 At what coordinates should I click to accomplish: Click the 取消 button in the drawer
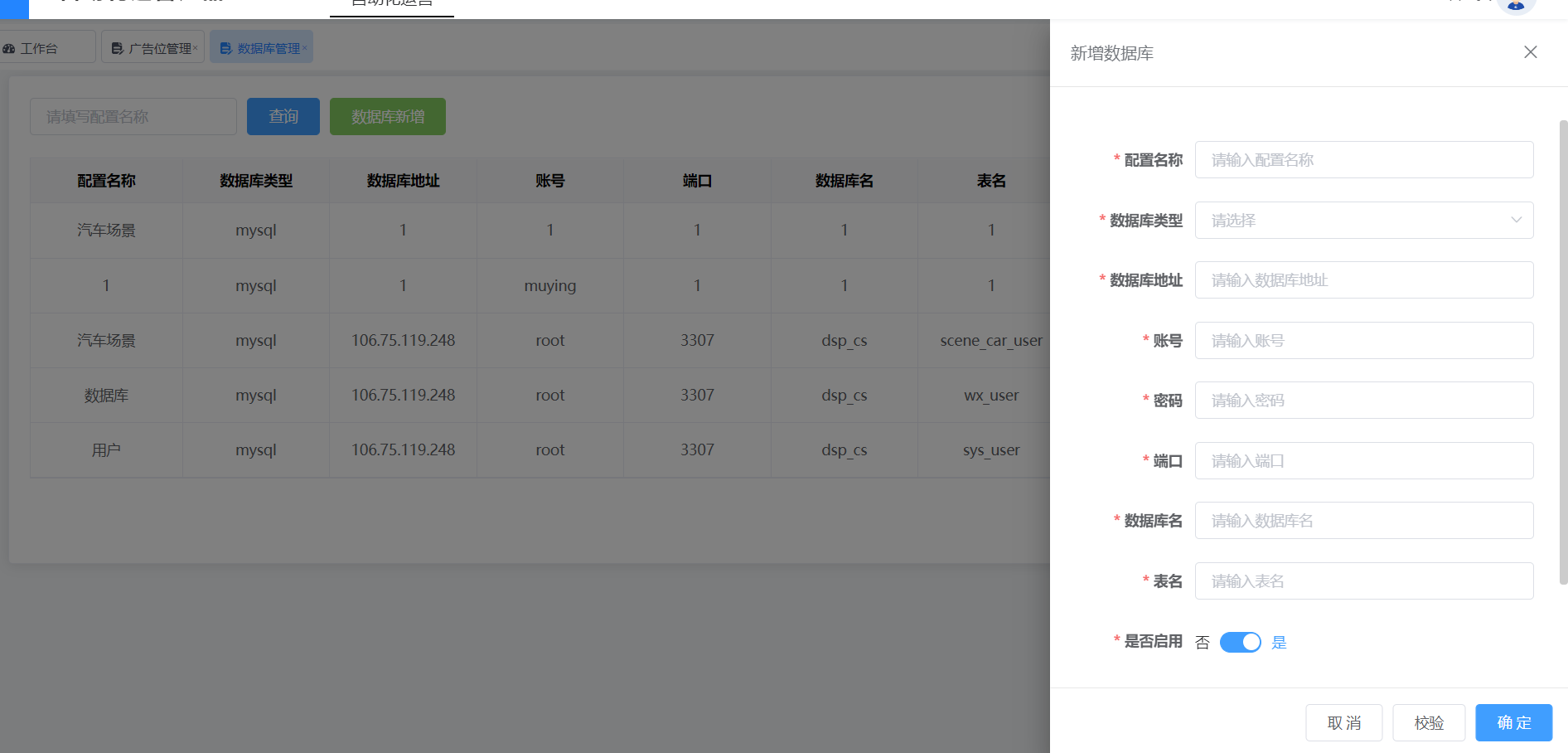click(x=1343, y=722)
